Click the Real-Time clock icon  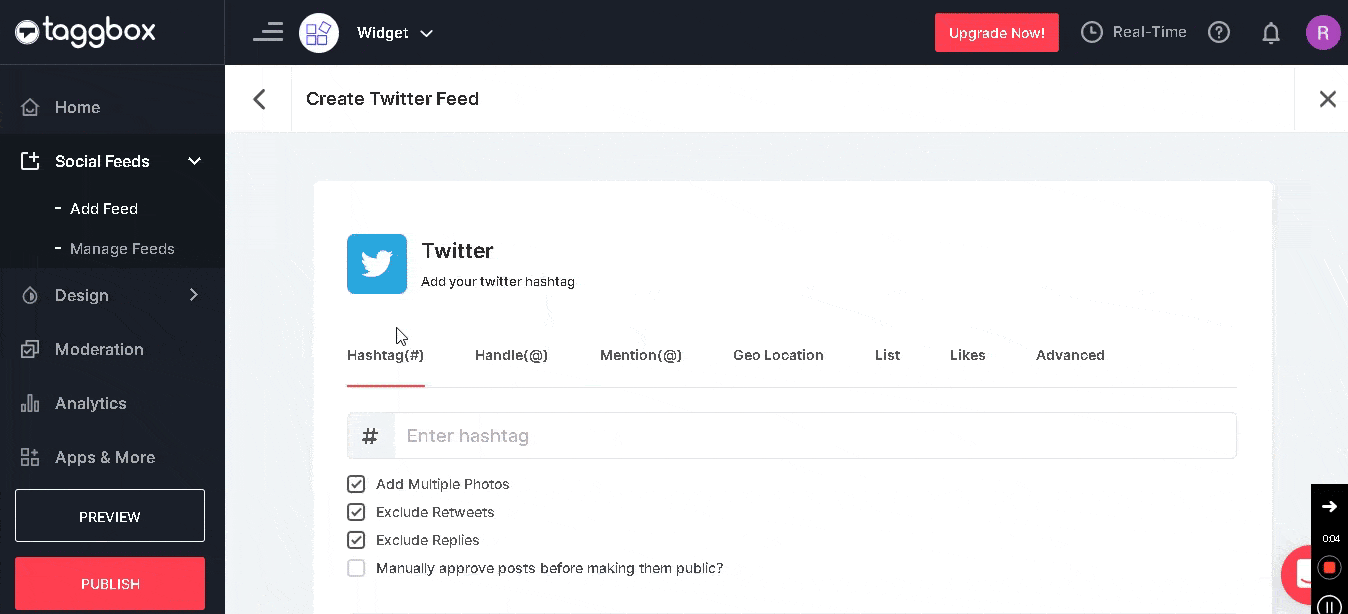(1092, 32)
